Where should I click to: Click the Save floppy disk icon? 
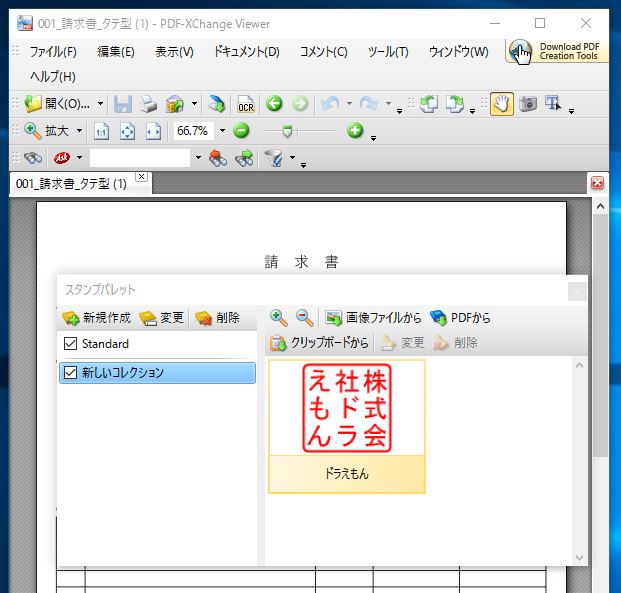[123, 105]
